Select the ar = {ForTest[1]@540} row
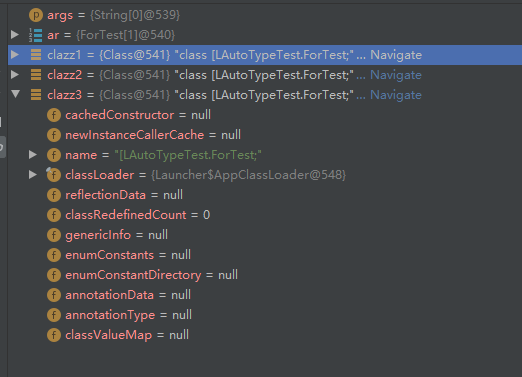This screenshot has height=377, width=522. 265,35
